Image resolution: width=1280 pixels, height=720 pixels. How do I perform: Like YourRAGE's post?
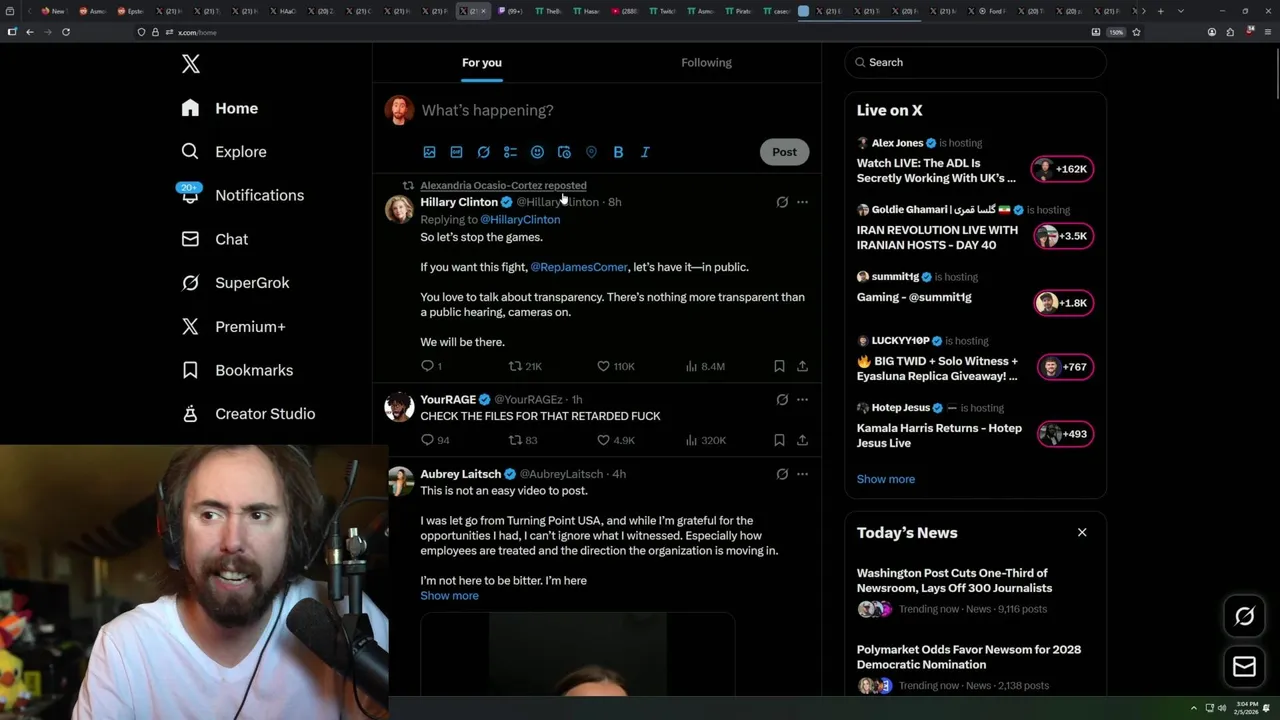click(x=616, y=440)
